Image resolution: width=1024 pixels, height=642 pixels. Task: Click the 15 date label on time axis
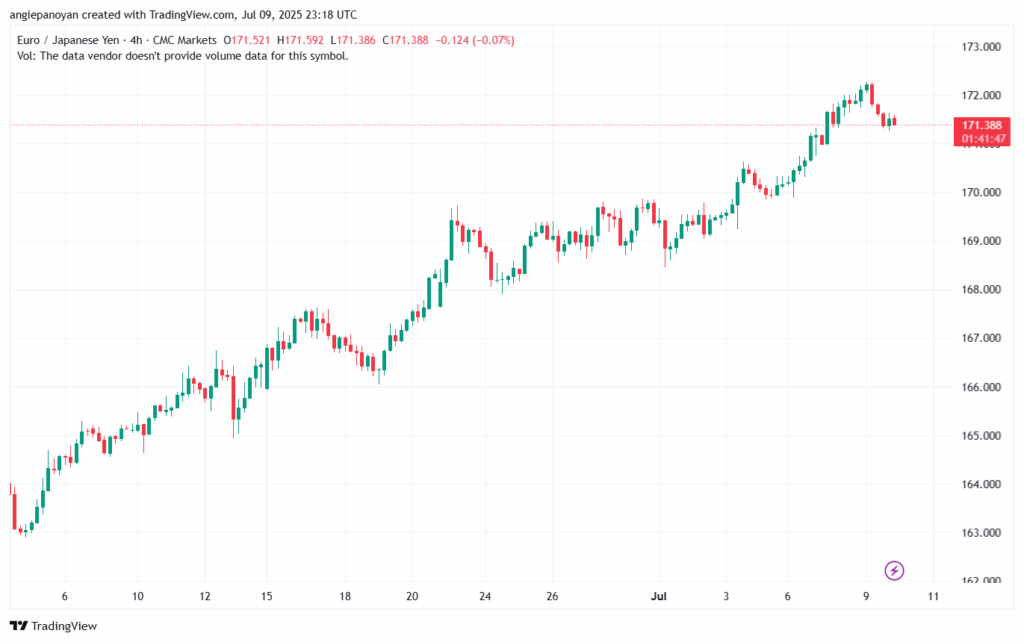tap(267, 596)
